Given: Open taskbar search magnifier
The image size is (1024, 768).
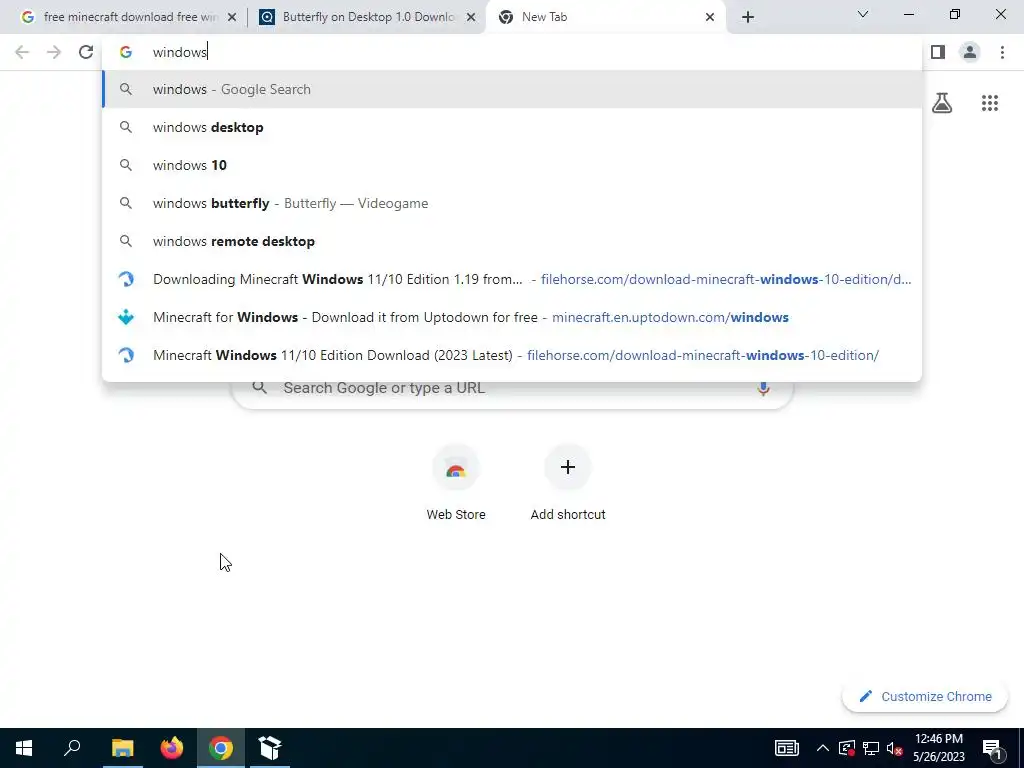Looking at the screenshot, I should 72,748.
